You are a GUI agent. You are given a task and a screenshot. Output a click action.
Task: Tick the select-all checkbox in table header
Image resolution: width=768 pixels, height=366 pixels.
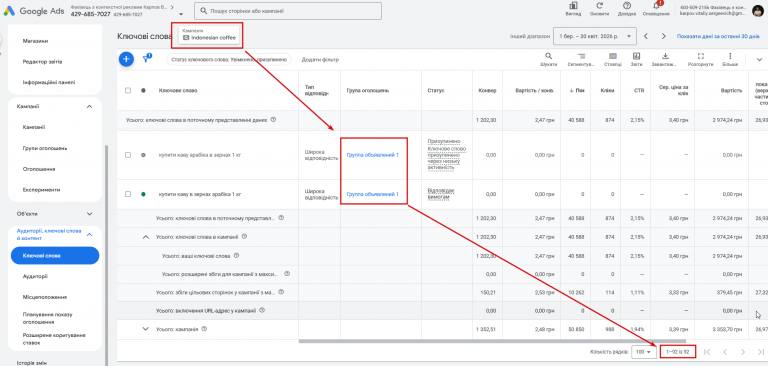tap(128, 91)
